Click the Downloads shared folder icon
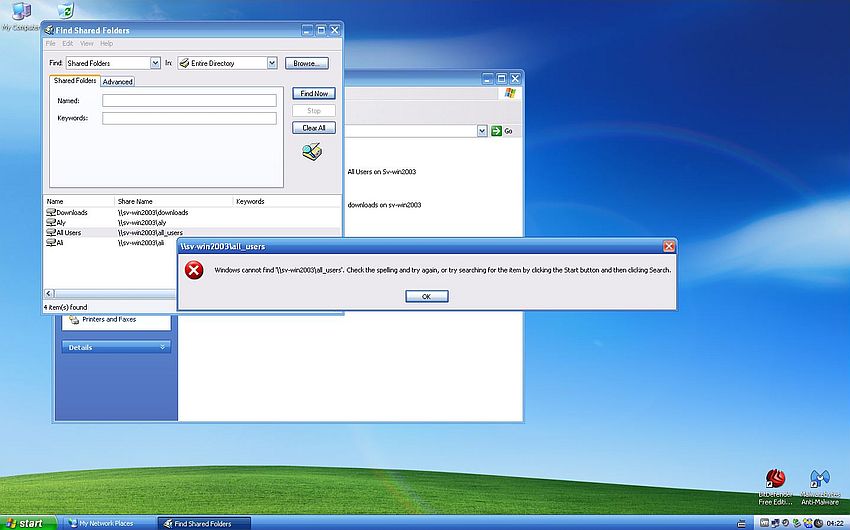The height and width of the screenshot is (530, 850). pyautogui.click(x=51, y=212)
